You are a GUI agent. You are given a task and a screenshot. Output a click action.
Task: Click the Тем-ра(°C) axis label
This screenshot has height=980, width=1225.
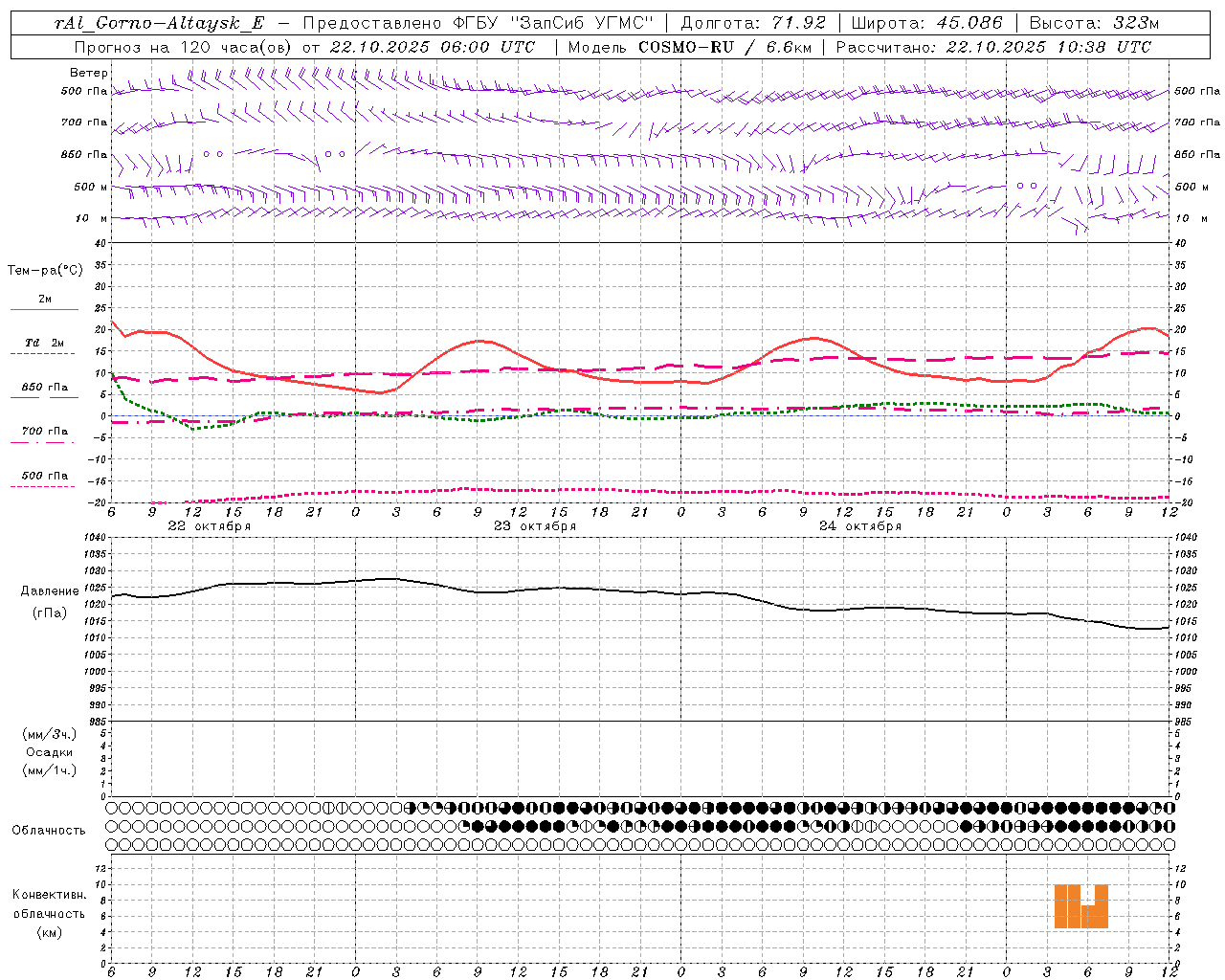tap(45, 271)
